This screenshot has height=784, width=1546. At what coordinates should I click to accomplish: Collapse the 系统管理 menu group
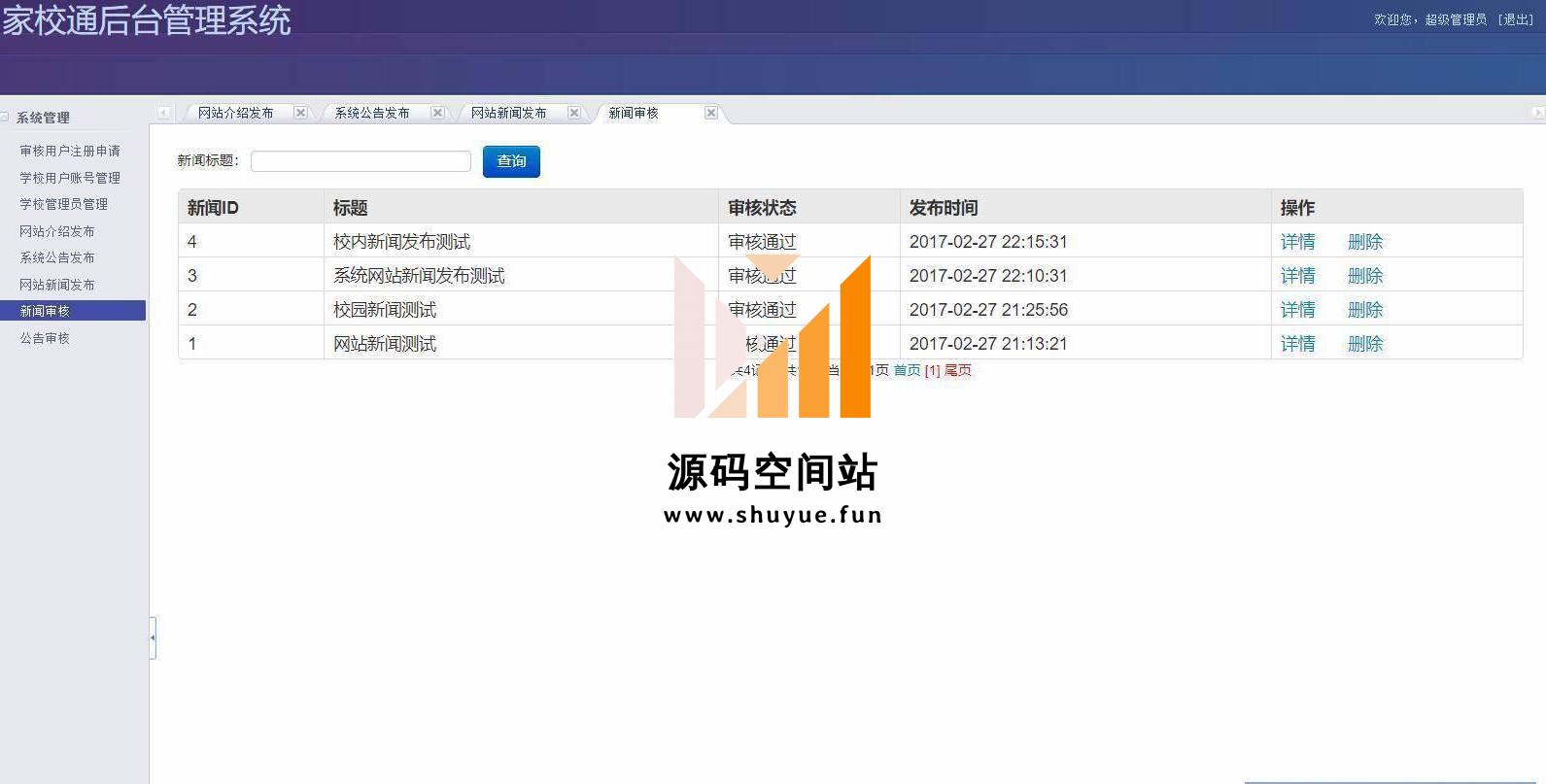(x=6, y=118)
